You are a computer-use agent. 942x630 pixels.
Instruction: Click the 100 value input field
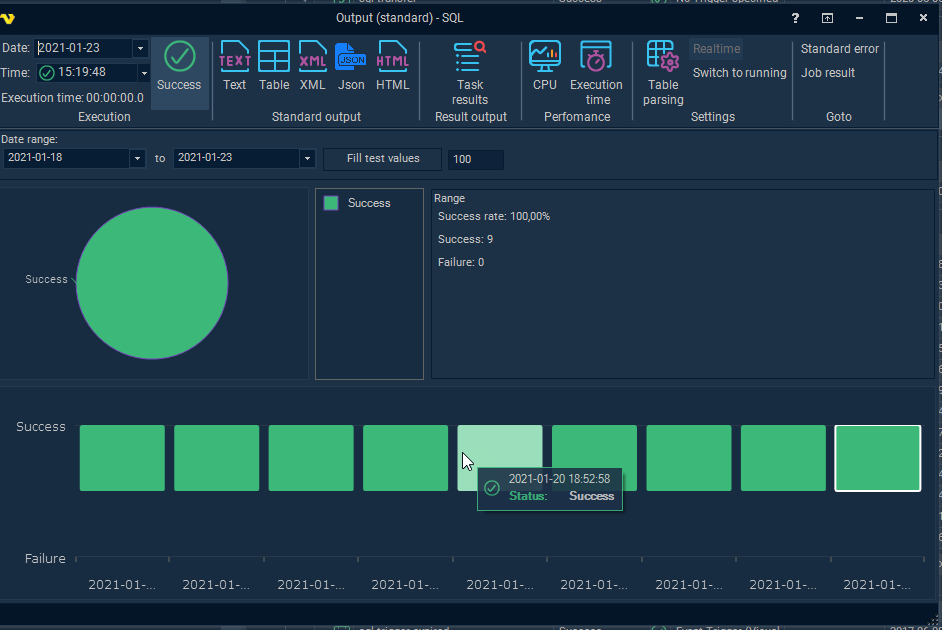coord(474,159)
